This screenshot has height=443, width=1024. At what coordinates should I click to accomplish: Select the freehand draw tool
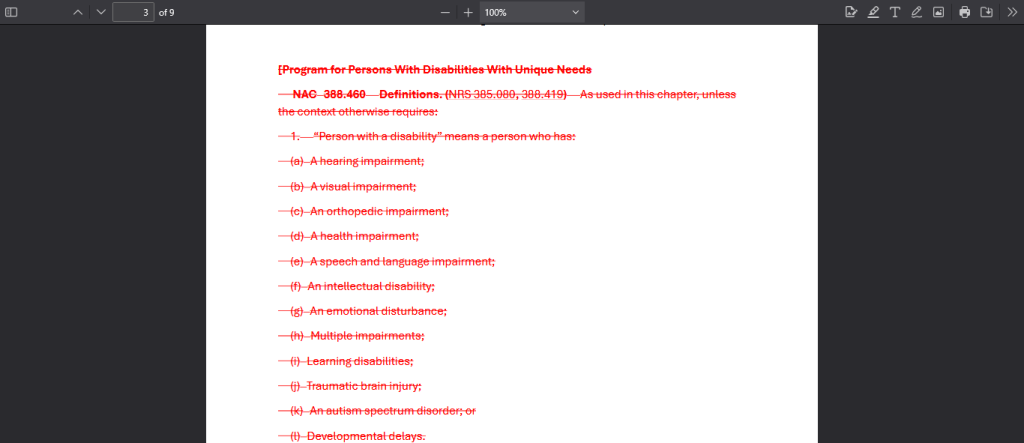point(916,12)
